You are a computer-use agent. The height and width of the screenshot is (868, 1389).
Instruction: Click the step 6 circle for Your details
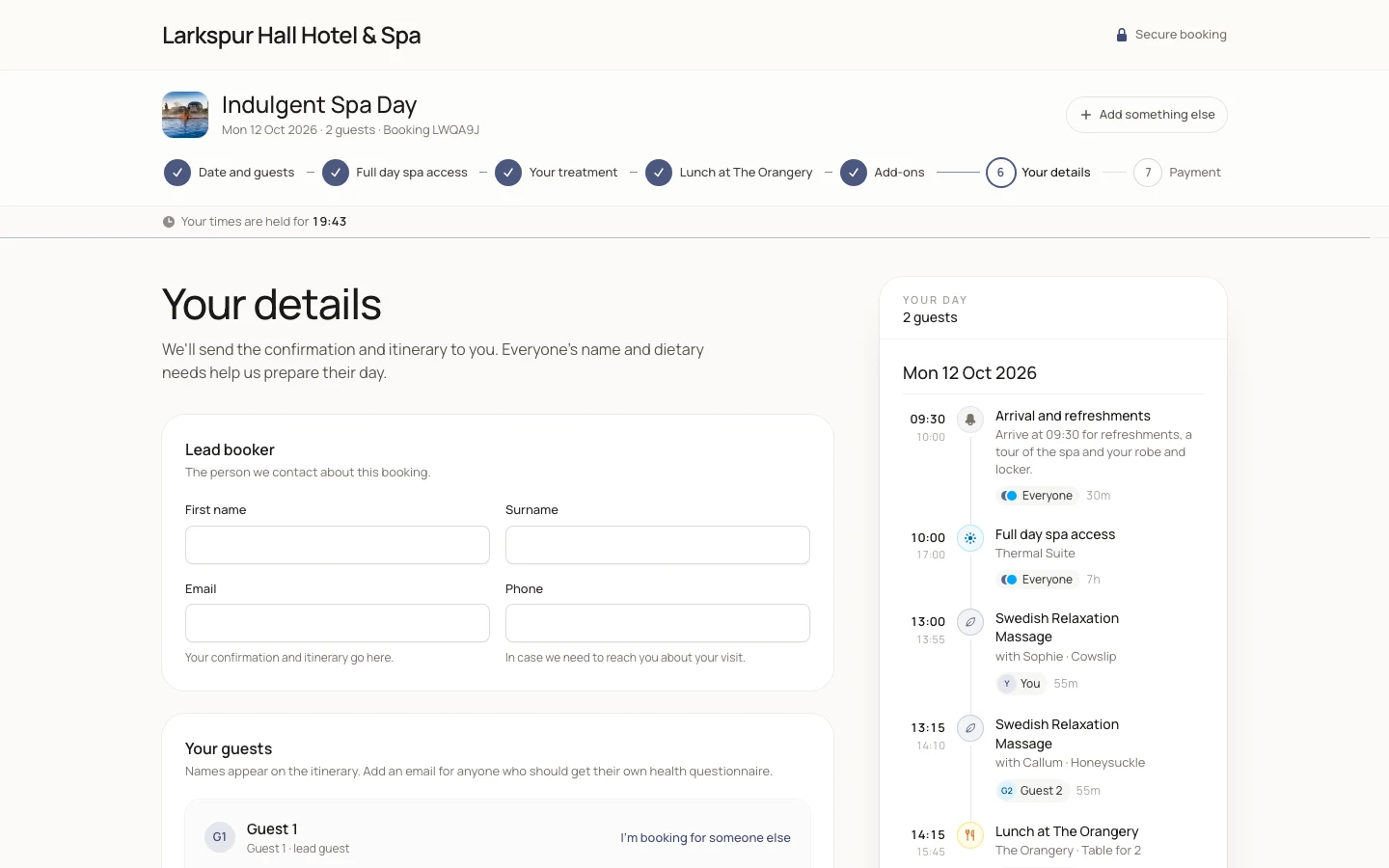click(x=1000, y=173)
